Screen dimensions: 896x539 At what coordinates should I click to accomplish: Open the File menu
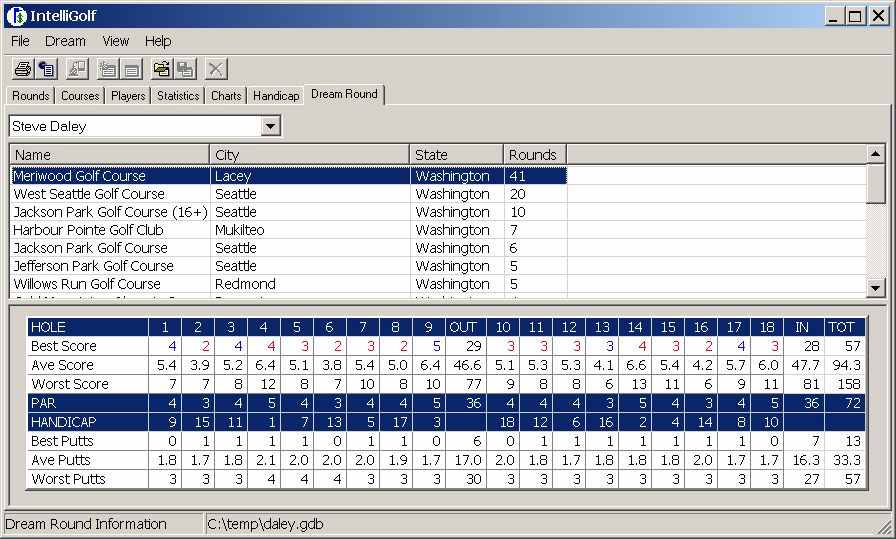click(20, 41)
